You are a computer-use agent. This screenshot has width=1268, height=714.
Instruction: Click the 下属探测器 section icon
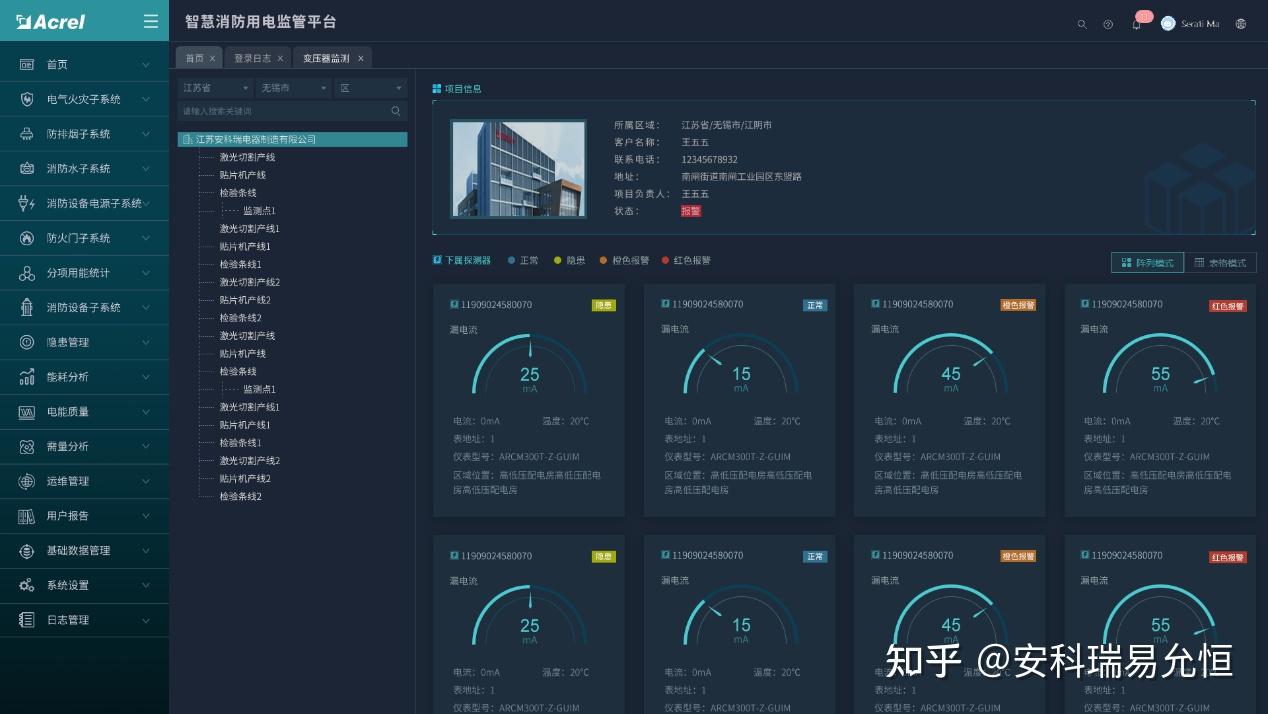pyautogui.click(x=437, y=260)
